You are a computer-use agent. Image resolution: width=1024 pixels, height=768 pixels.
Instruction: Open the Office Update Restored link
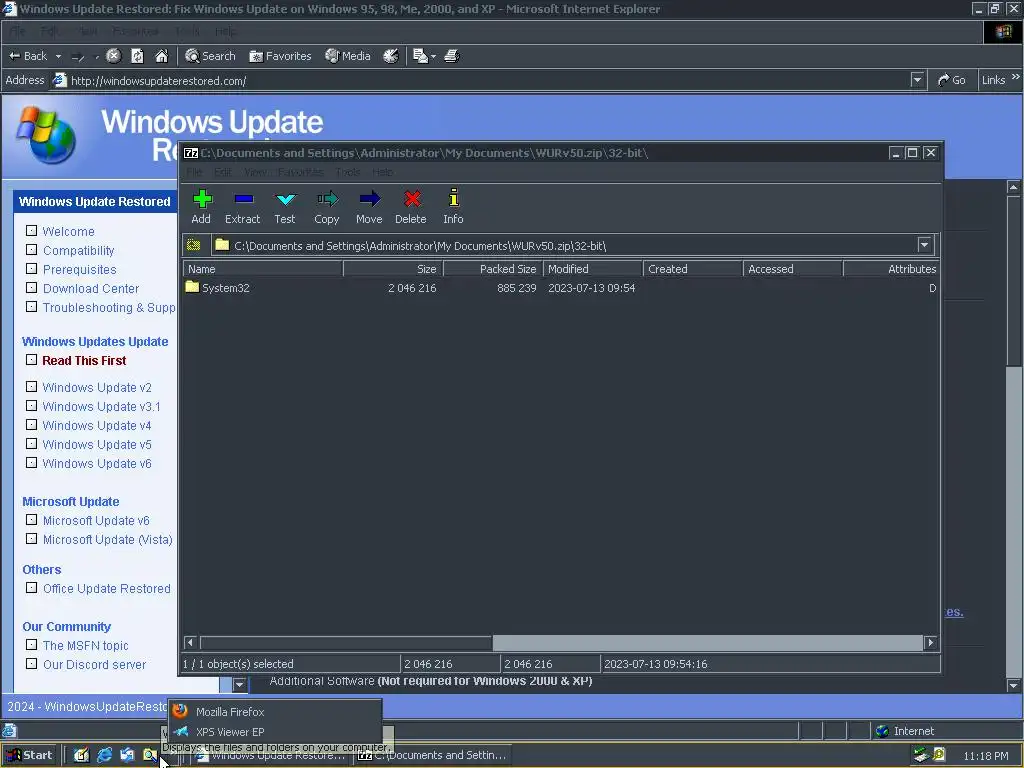[x=106, y=588]
